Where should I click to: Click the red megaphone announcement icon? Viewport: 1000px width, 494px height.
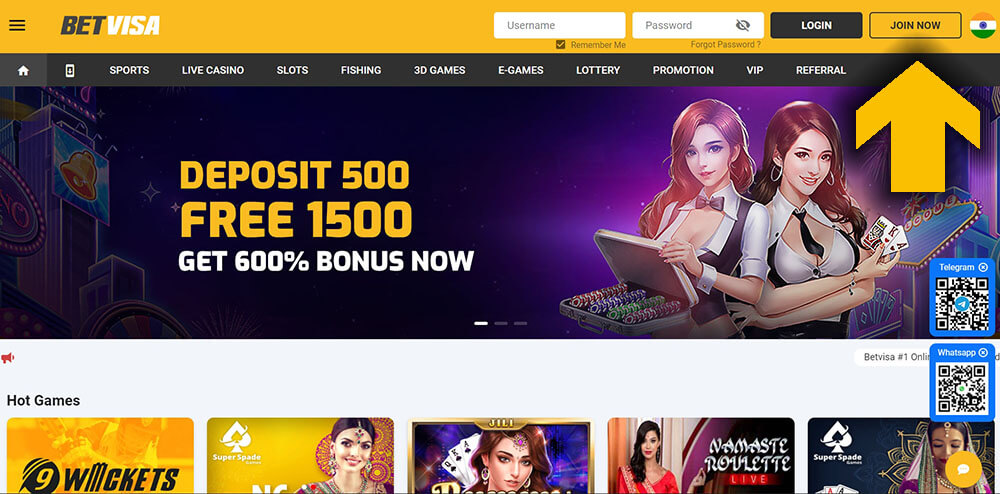click(x=8, y=358)
